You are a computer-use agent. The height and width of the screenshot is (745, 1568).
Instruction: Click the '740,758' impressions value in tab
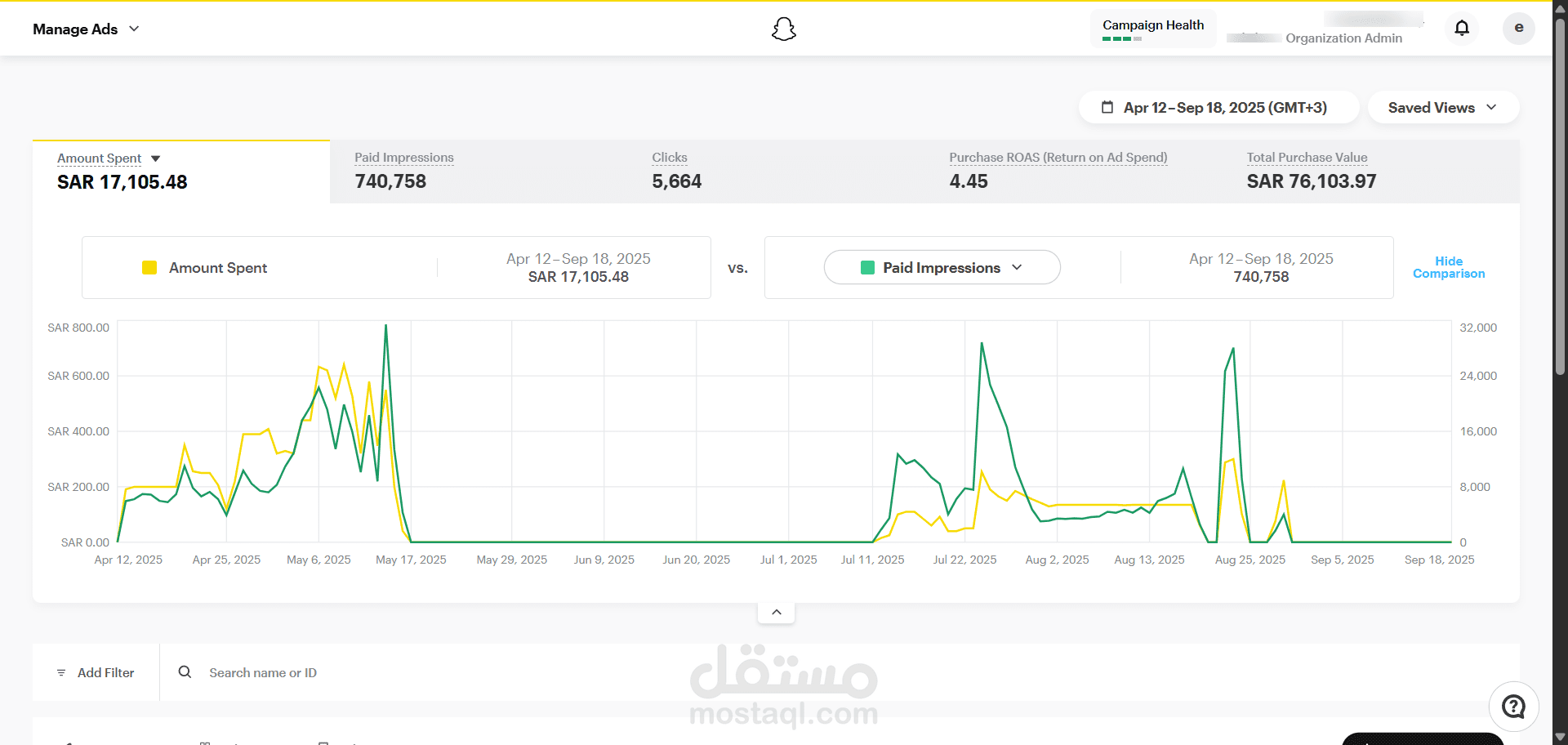[390, 181]
